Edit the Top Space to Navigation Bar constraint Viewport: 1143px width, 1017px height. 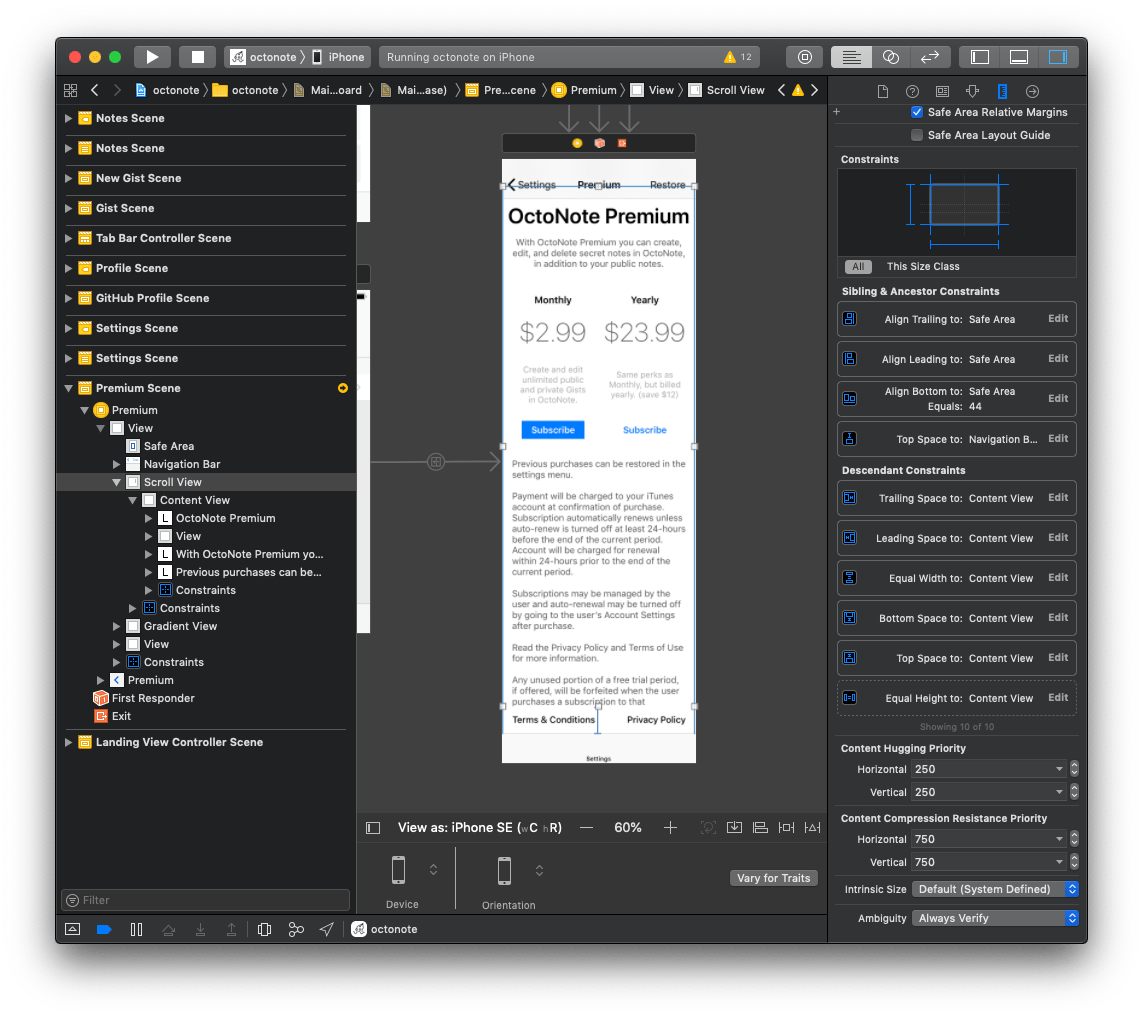click(x=1058, y=439)
